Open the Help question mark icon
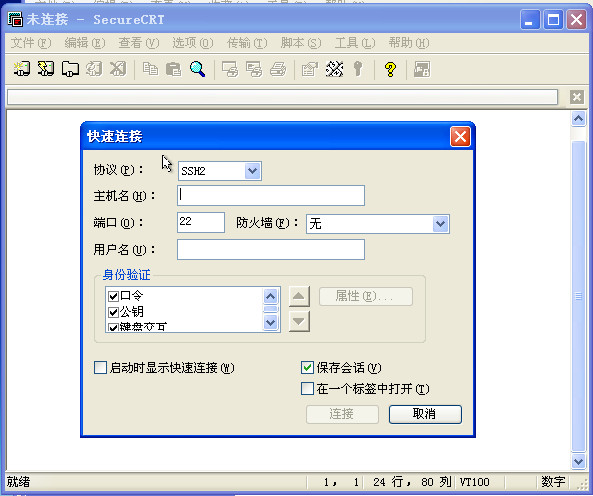Viewport: 593px width, 496px height. 390,69
